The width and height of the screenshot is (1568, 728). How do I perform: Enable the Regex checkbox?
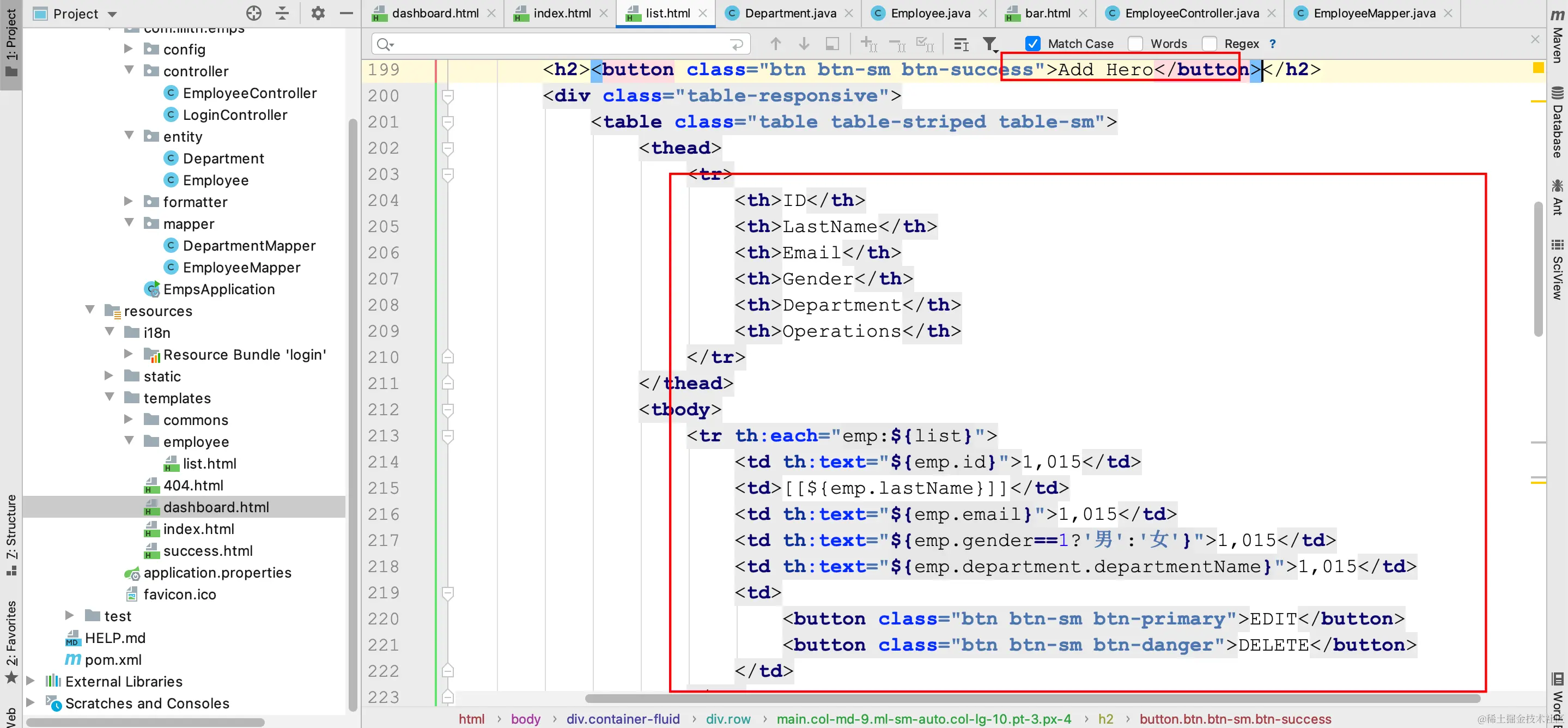[1210, 44]
